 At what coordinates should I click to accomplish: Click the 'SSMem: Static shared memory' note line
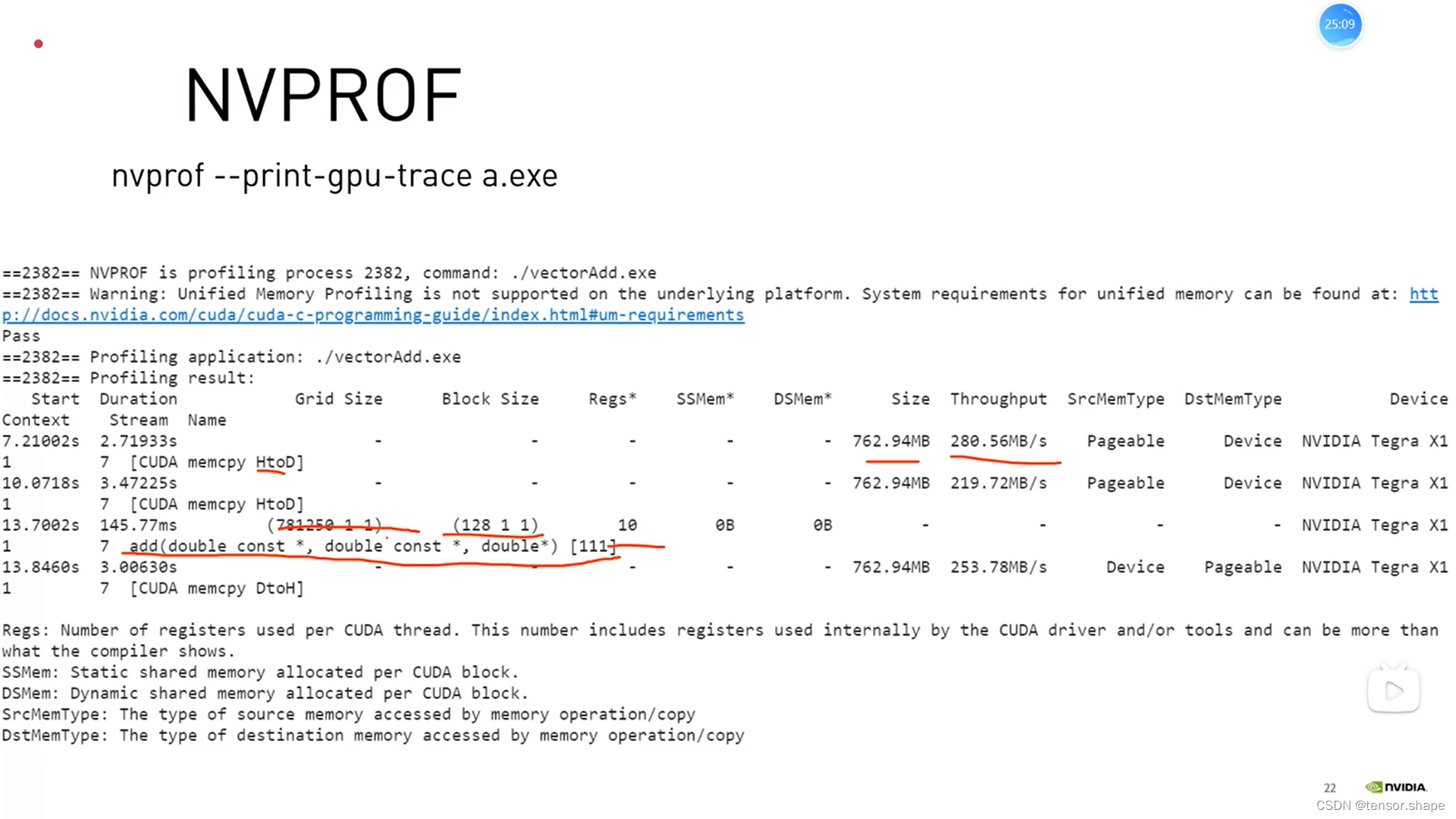(260, 673)
